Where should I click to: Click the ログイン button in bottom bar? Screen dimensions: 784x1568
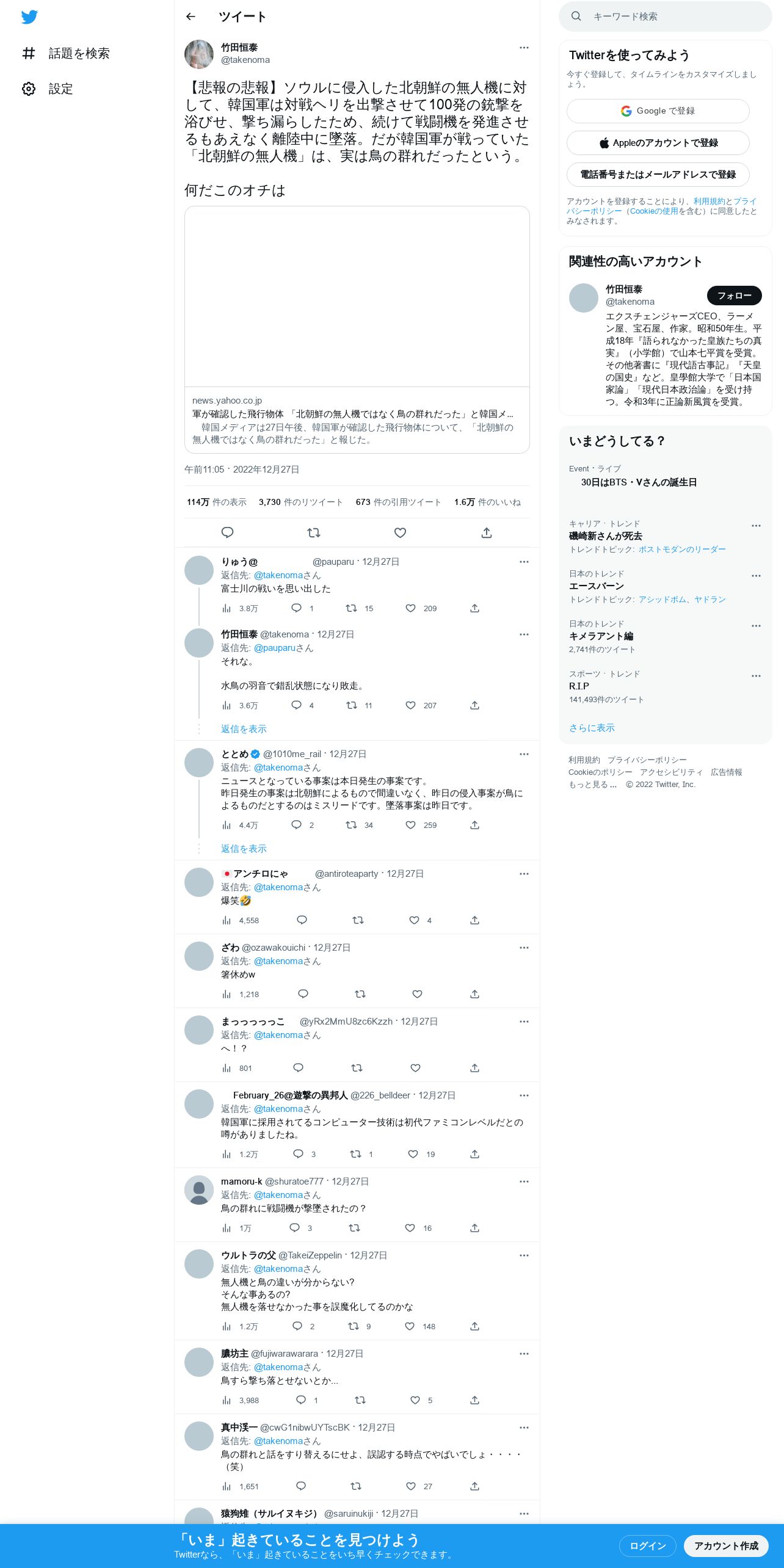[648, 1545]
